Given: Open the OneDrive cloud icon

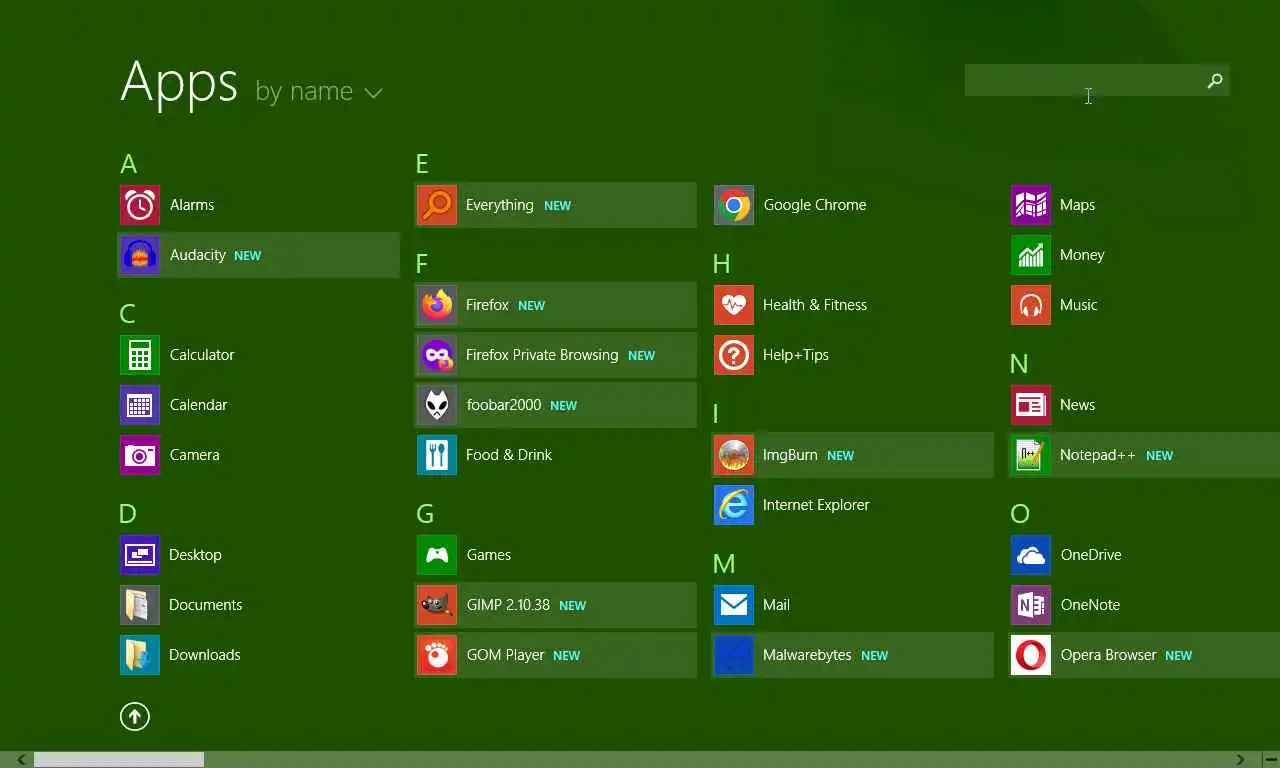Looking at the screenshot, I should coord(1031,555).
